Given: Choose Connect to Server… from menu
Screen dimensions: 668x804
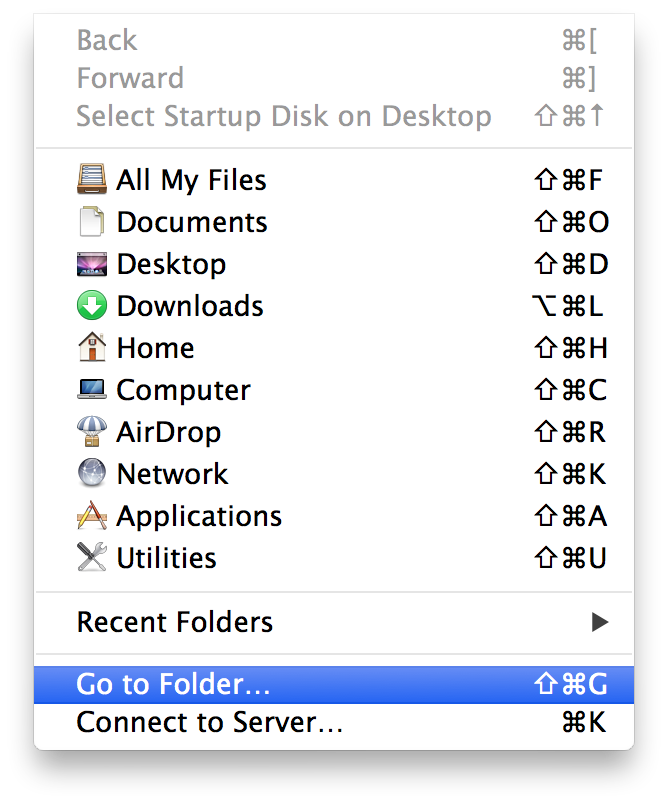Looking at the screenshot, I should (209, 722).
